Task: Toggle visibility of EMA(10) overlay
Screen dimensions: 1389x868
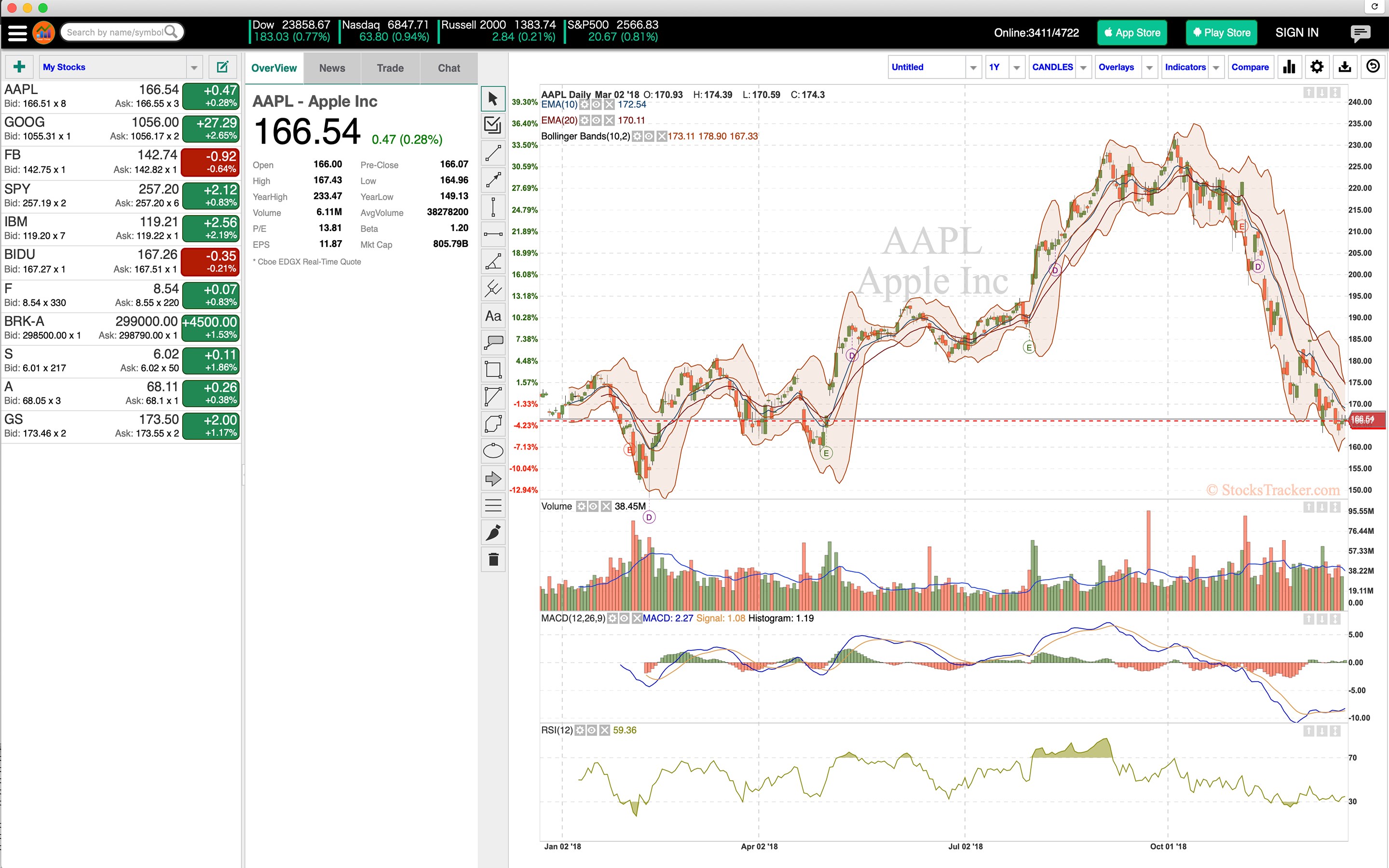Action: click(596, 105)
